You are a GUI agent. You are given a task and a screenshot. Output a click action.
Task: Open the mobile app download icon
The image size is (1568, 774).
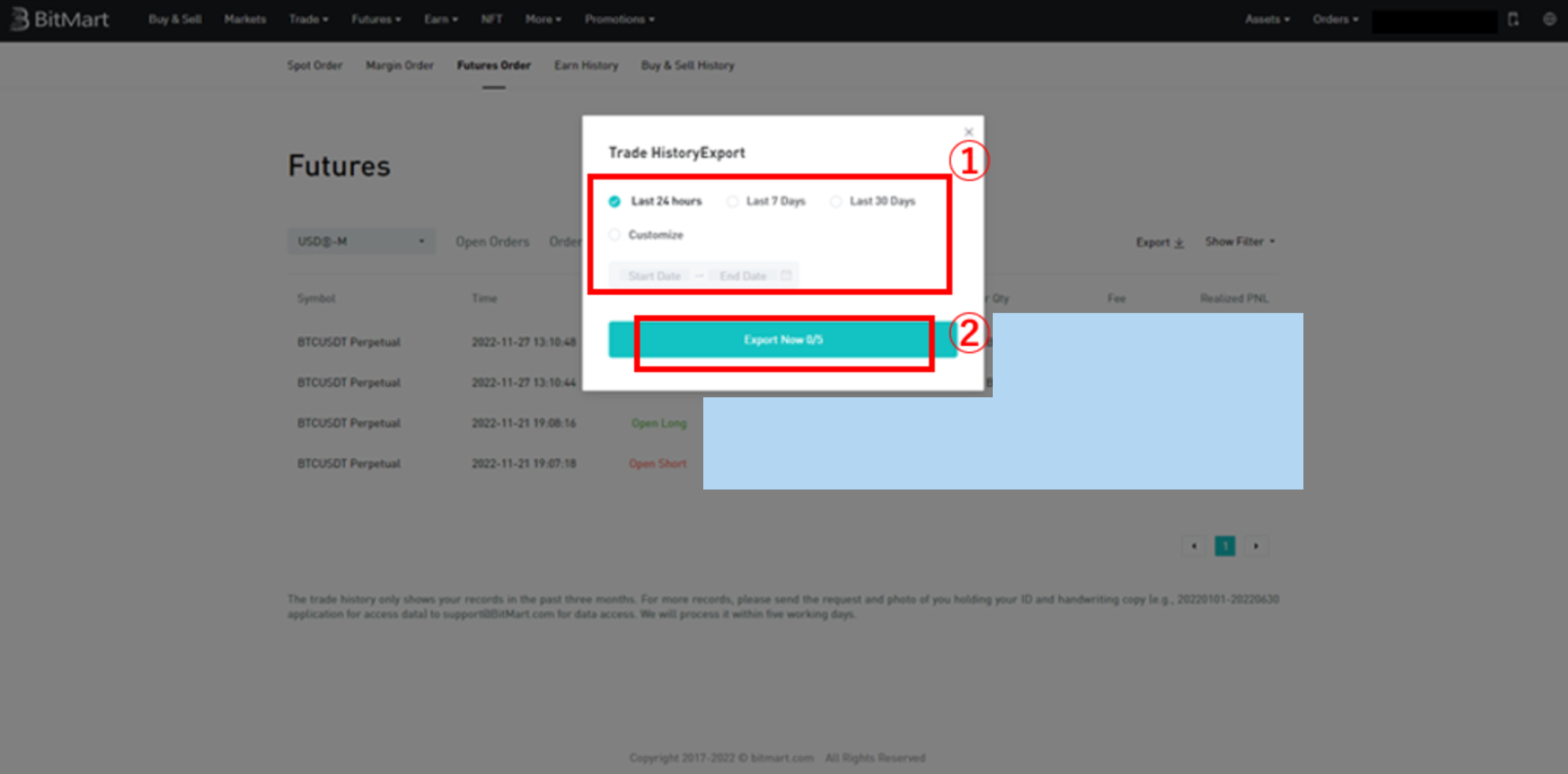coord(1513,19)
